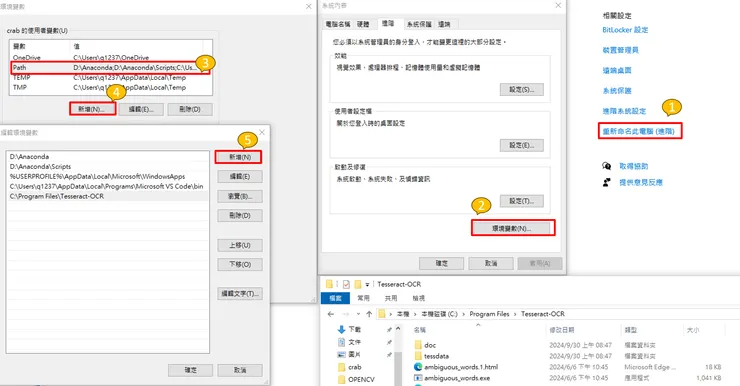The image size is (740, 386).
Task: Click the New Folder icon in Explorer quick access toolbar
Action: click(x=358, y=284)
